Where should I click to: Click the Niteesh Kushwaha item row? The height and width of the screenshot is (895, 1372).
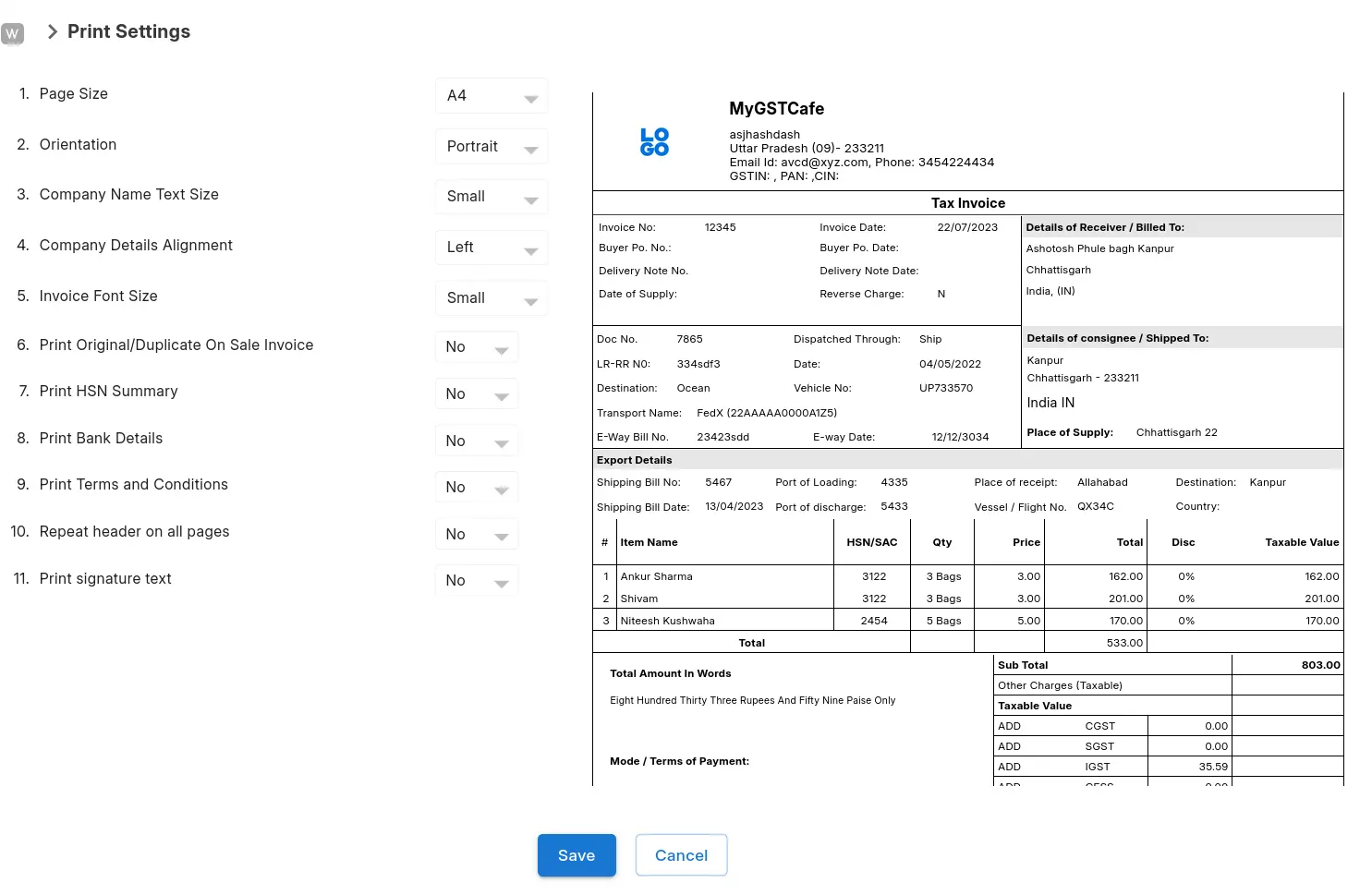967,621
